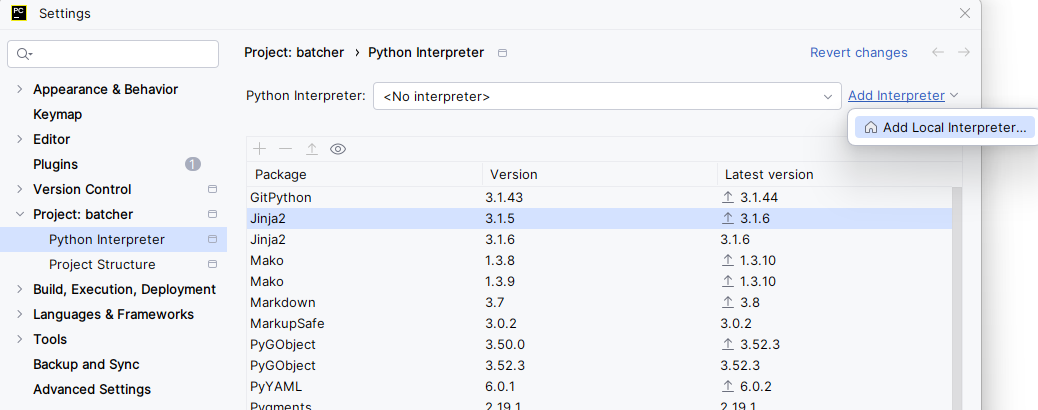The image size is (1038, 410).
Task: Open the Python Interpreter dropdown
Action: (x=607, y=97)
